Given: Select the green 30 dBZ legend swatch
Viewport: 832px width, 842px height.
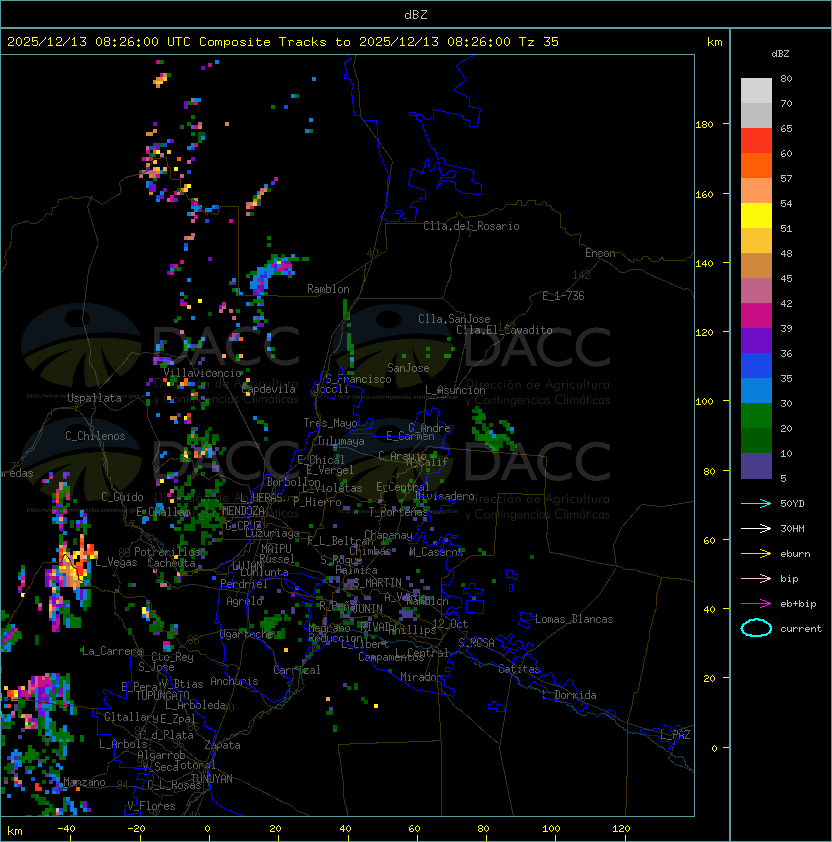Looking at the screenshot, I should tap(756, 416).
